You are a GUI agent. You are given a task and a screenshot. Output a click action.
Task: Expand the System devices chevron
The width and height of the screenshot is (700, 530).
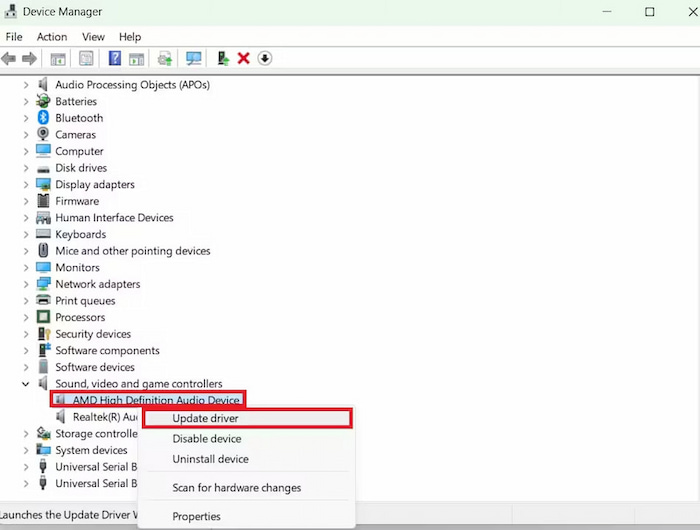[x=26, y=451]
